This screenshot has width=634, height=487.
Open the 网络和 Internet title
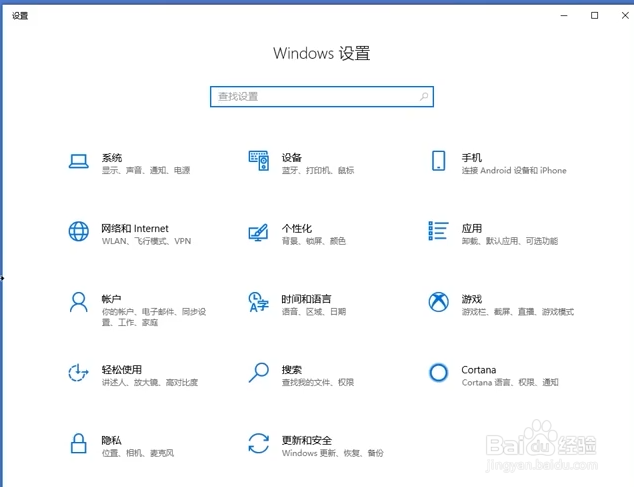(135, 228)
